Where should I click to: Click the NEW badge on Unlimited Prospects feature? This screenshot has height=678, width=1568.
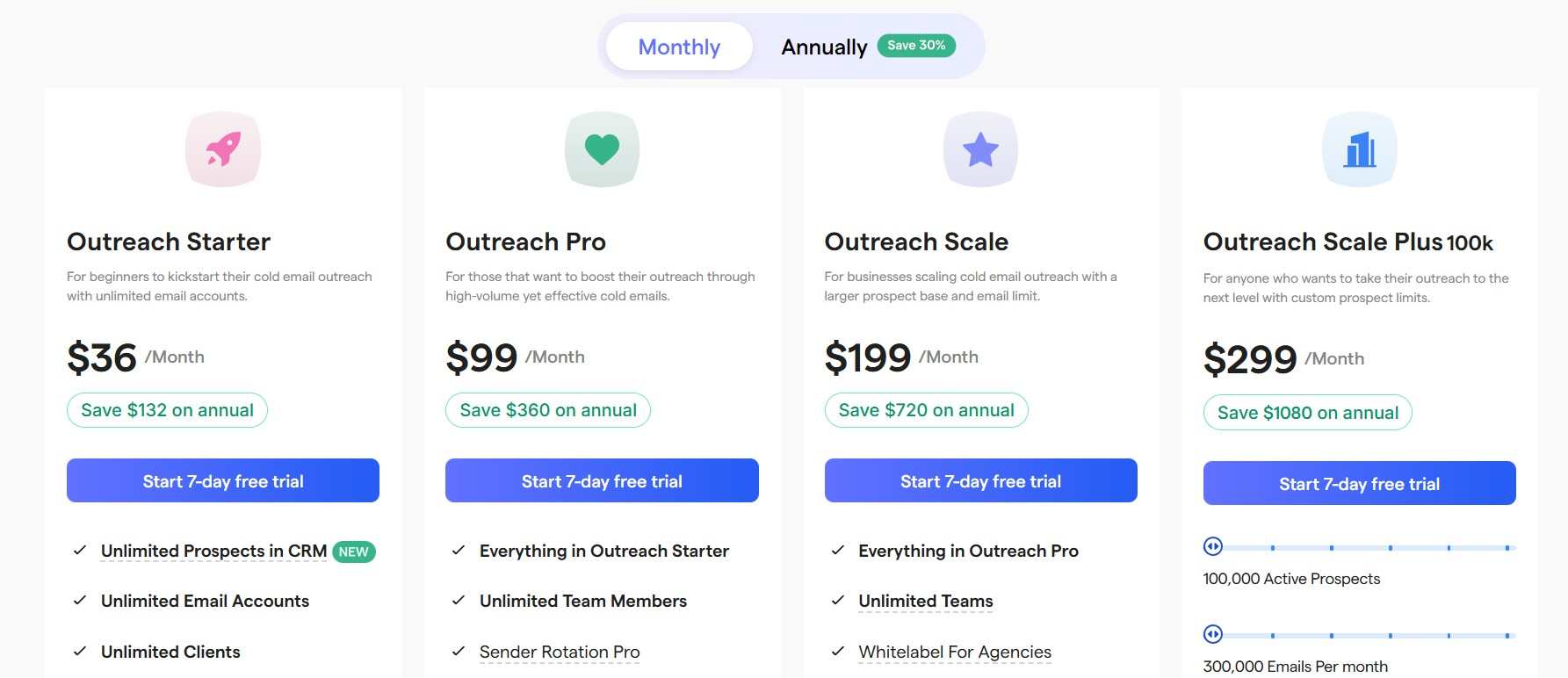pyautogui.click(x=354, y=552)
